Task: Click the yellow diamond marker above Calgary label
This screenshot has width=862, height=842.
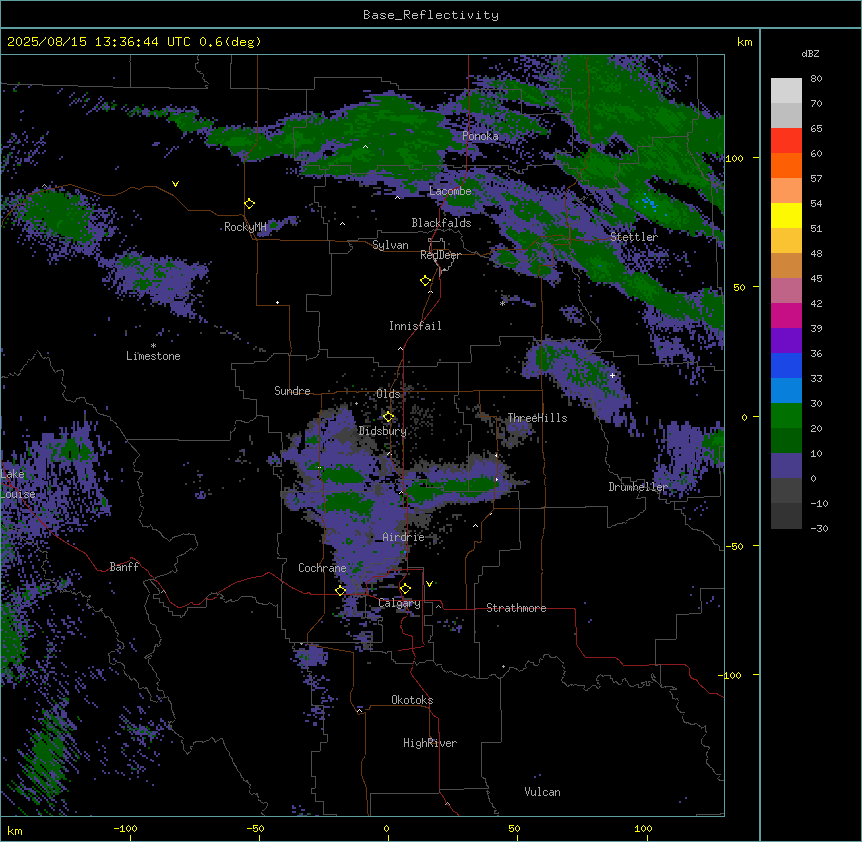Action: click(x=405, y=589)
